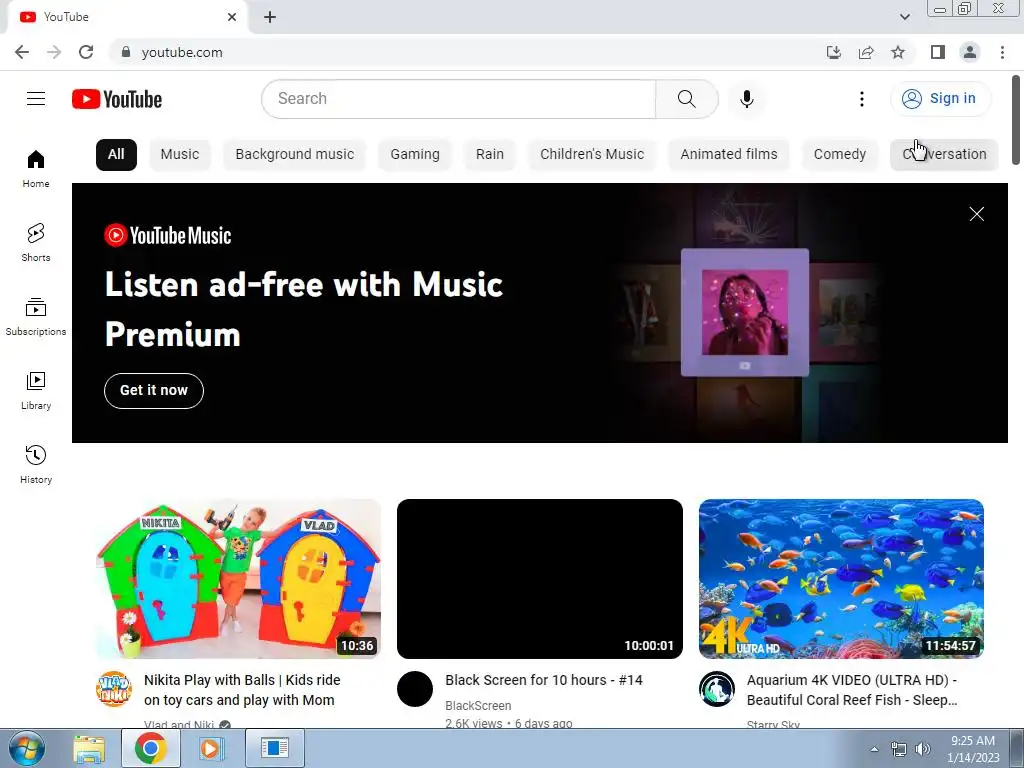Click the install app icon in address bar
This screenshot has height=768, width=1024.
point(833,52)
